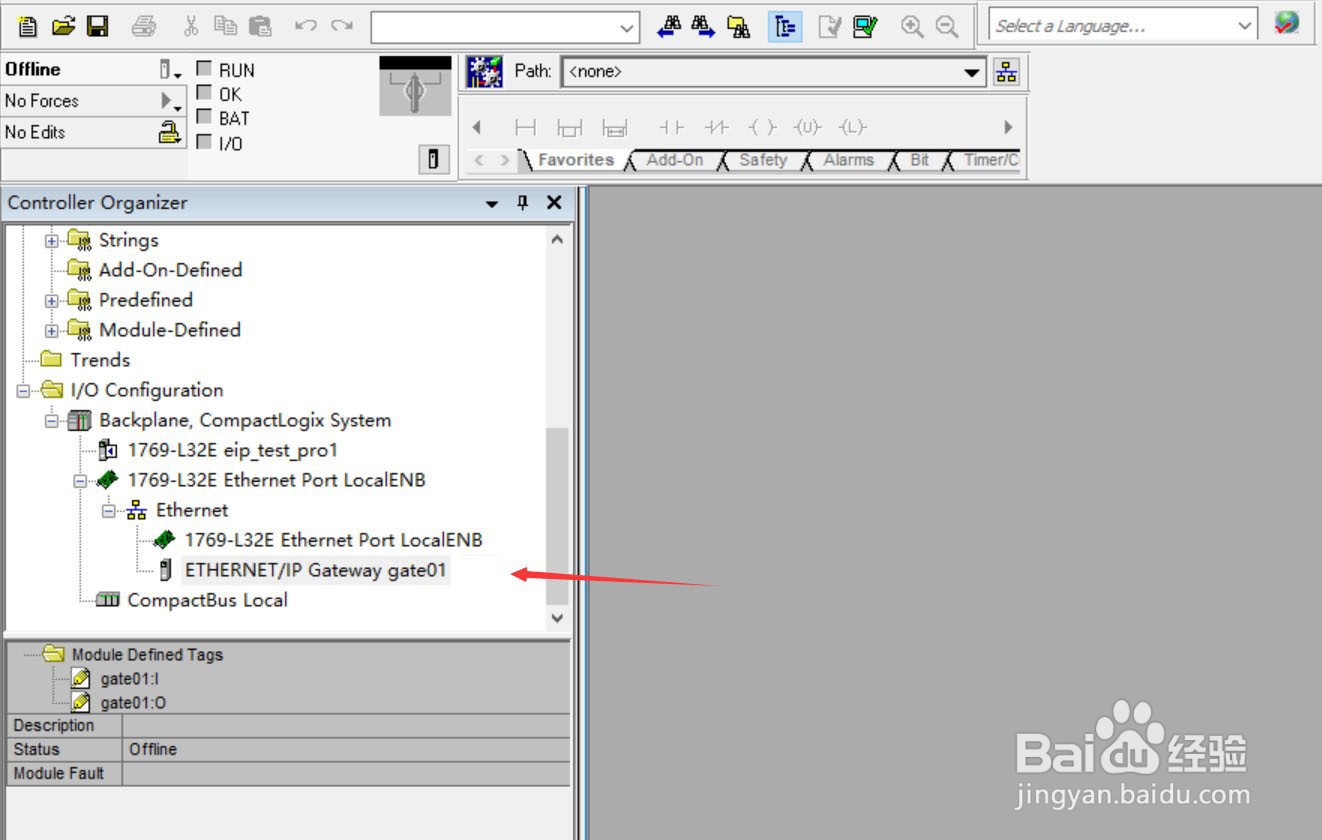Find previous occurrence with binoculars icon
The height and width of the screenshot is (840, 1322).
669,27
